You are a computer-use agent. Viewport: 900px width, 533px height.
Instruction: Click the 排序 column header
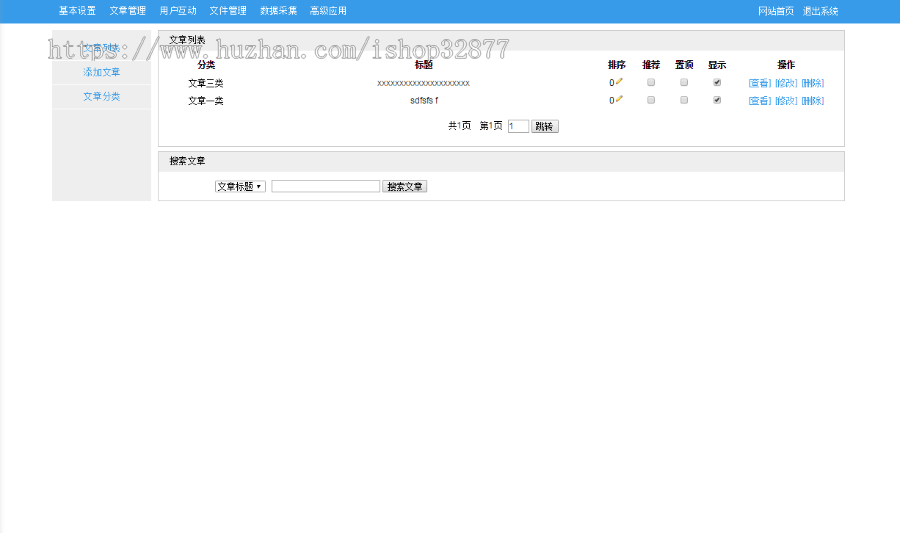[617, 65]
